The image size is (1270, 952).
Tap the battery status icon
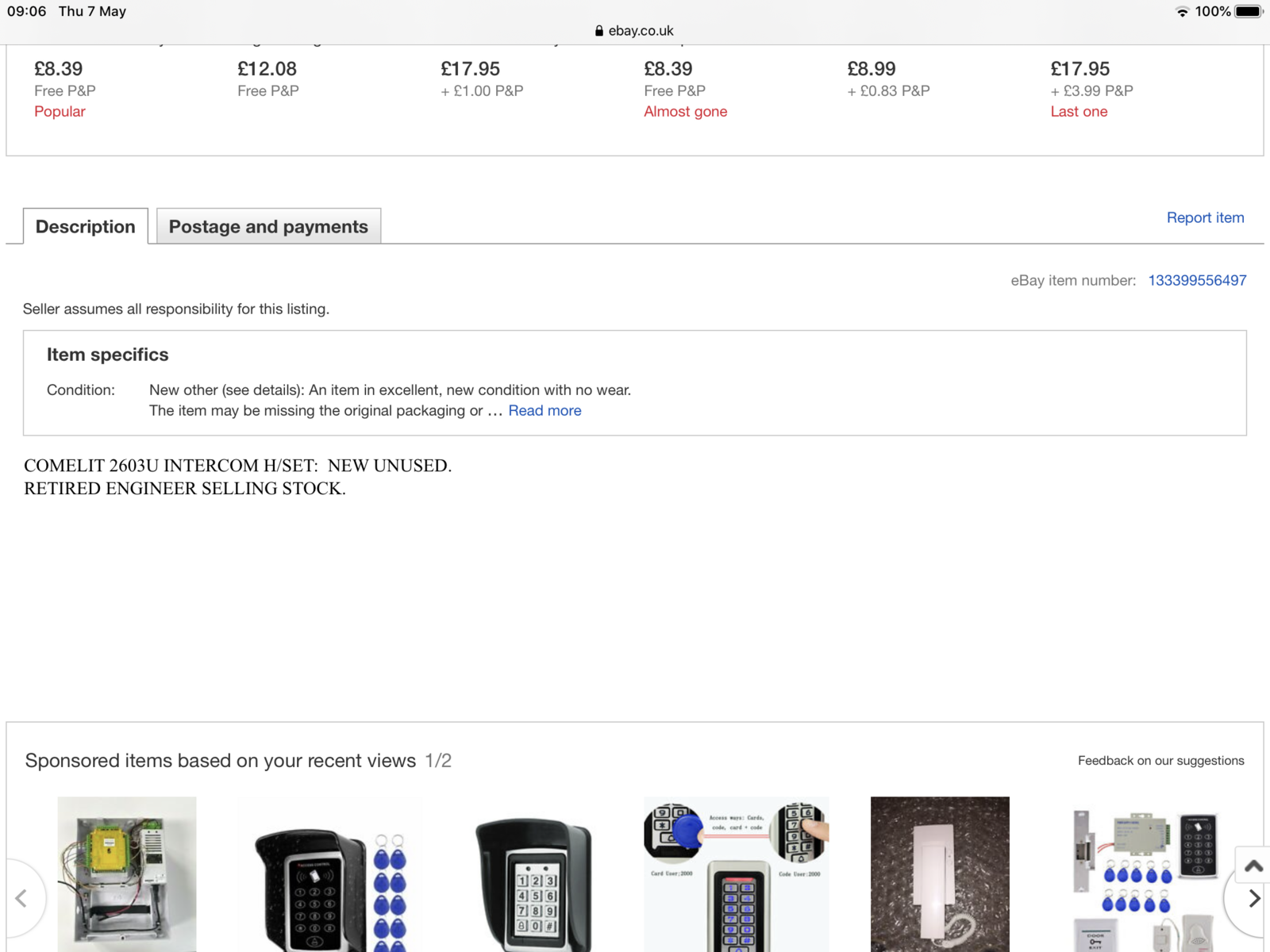pos(1248,11)
